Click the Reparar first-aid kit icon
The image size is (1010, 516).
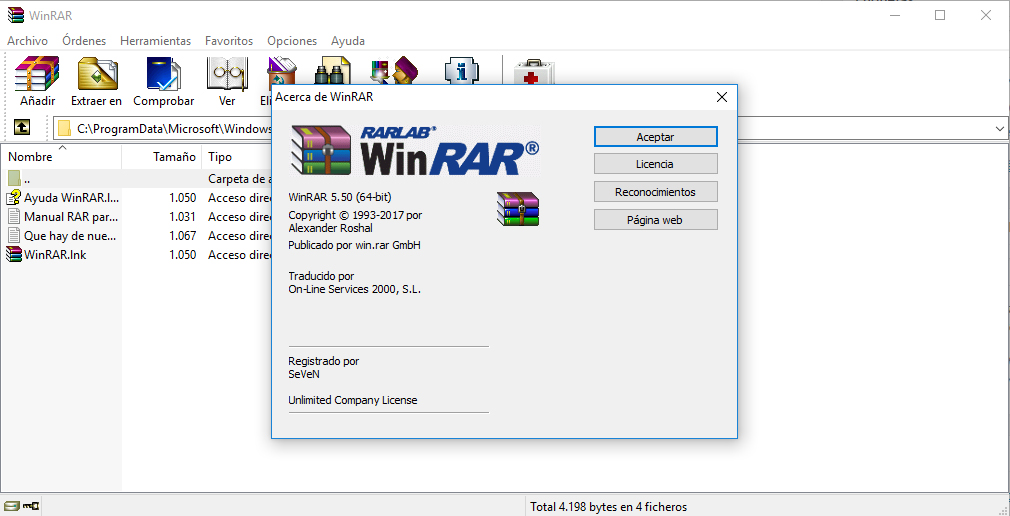[534, 71]
